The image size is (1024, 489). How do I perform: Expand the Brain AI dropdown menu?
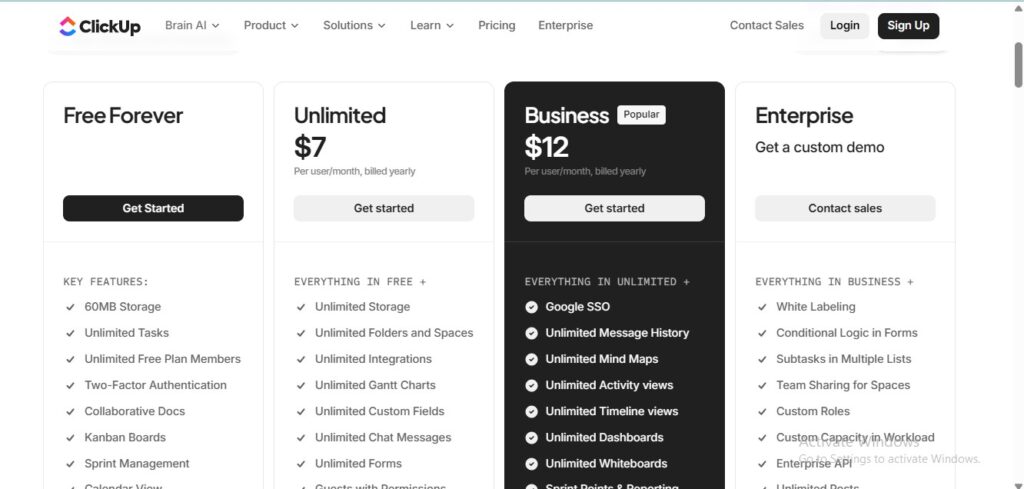[192, 25]
